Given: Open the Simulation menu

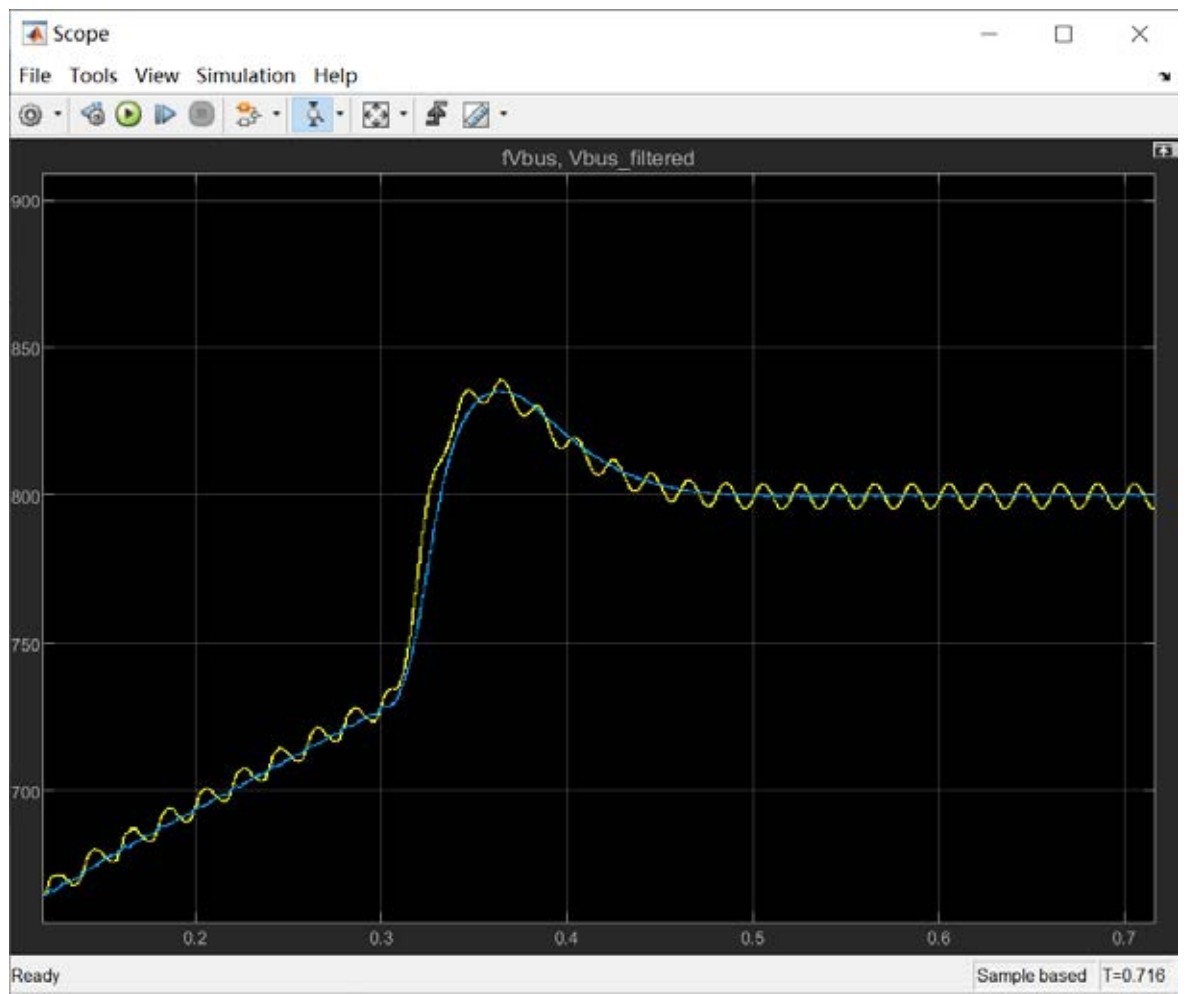Looking at the screenshot, I should (x=245, y=76).
